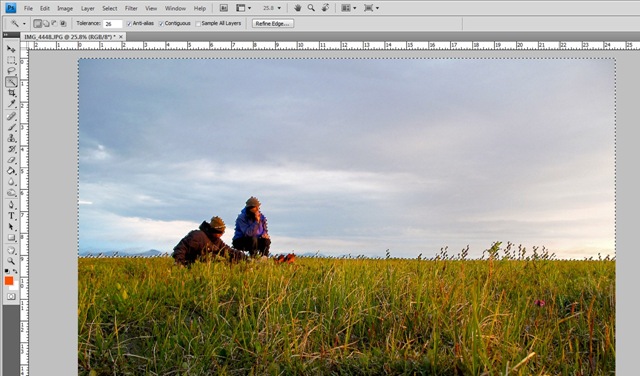This screenshot has height=376, width=640.
Task: Select the 3D rotate tool in toolbox
Action: pyautogui.click(x=11, y=250)
